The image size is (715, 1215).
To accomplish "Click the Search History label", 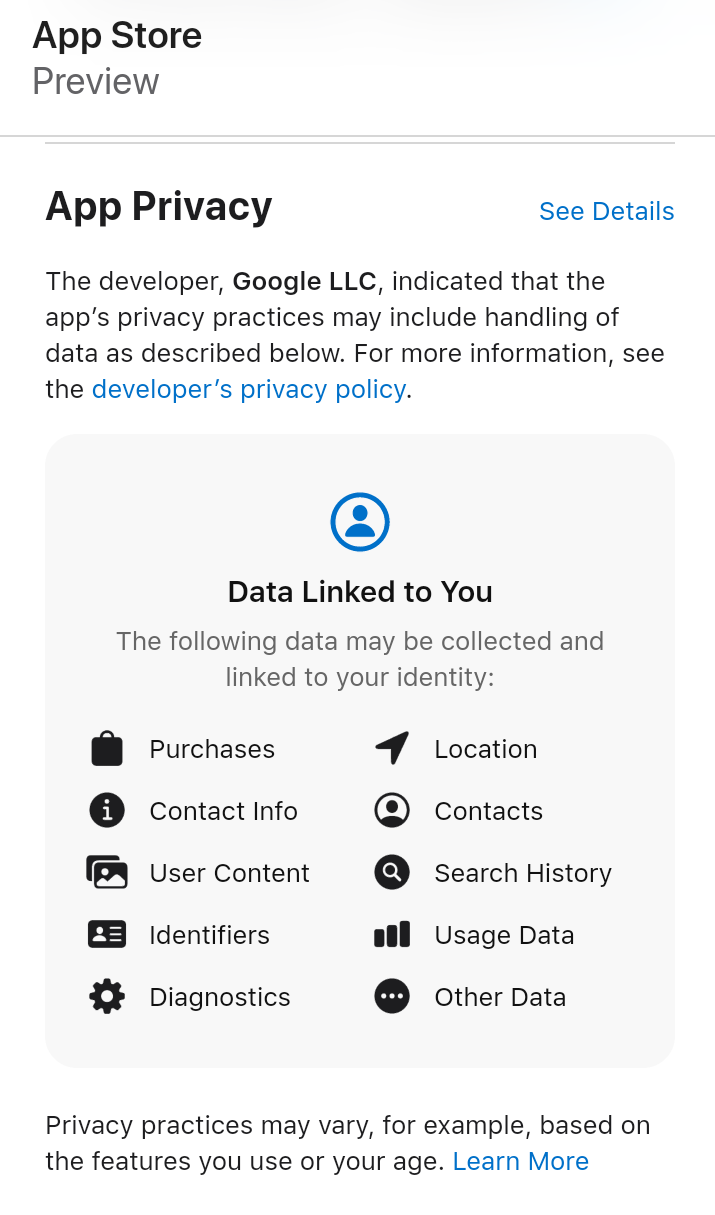I will [x=522, y=873].
